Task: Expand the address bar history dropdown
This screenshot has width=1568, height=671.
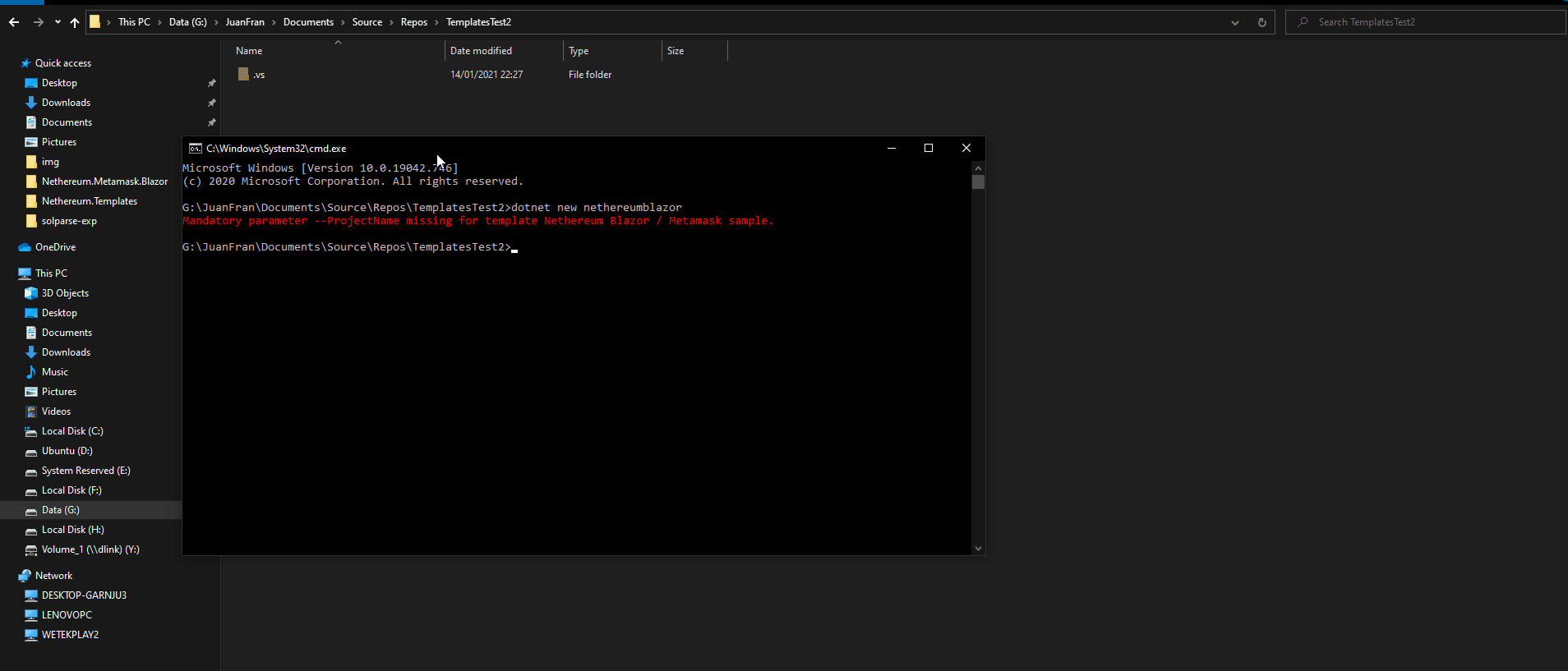Action: coord(1234,22)
